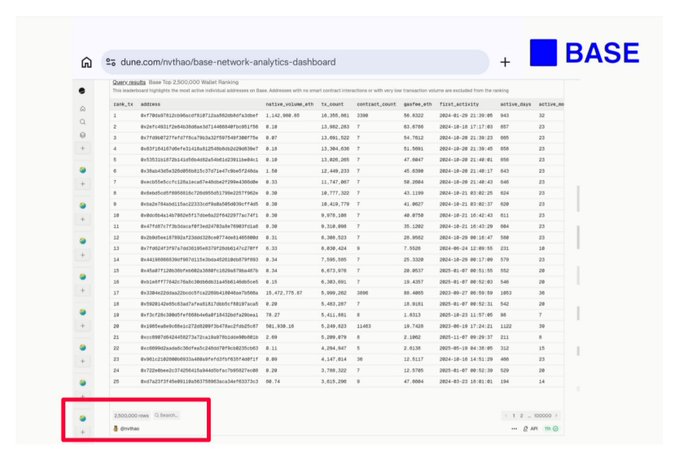Click contract count cell 11463

click(x=364, y=326)
